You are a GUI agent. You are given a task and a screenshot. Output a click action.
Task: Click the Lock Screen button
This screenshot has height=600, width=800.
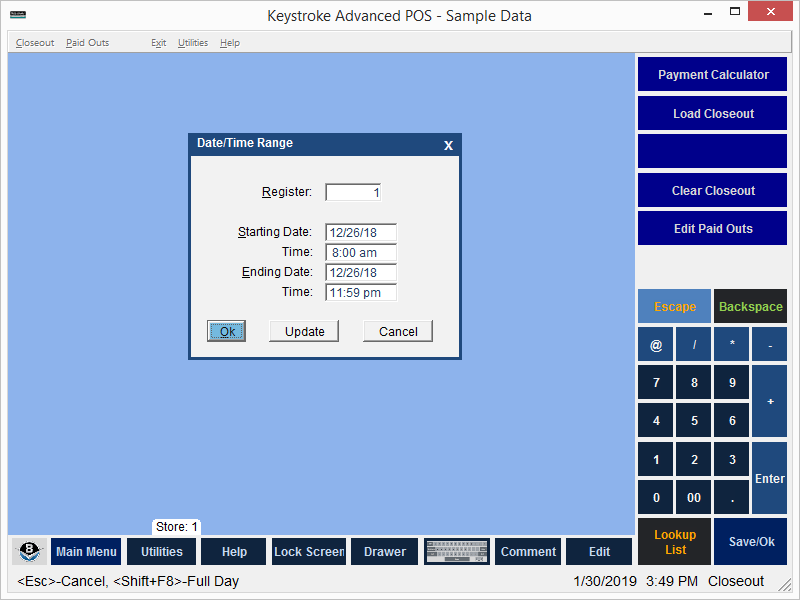coord(309,551)
